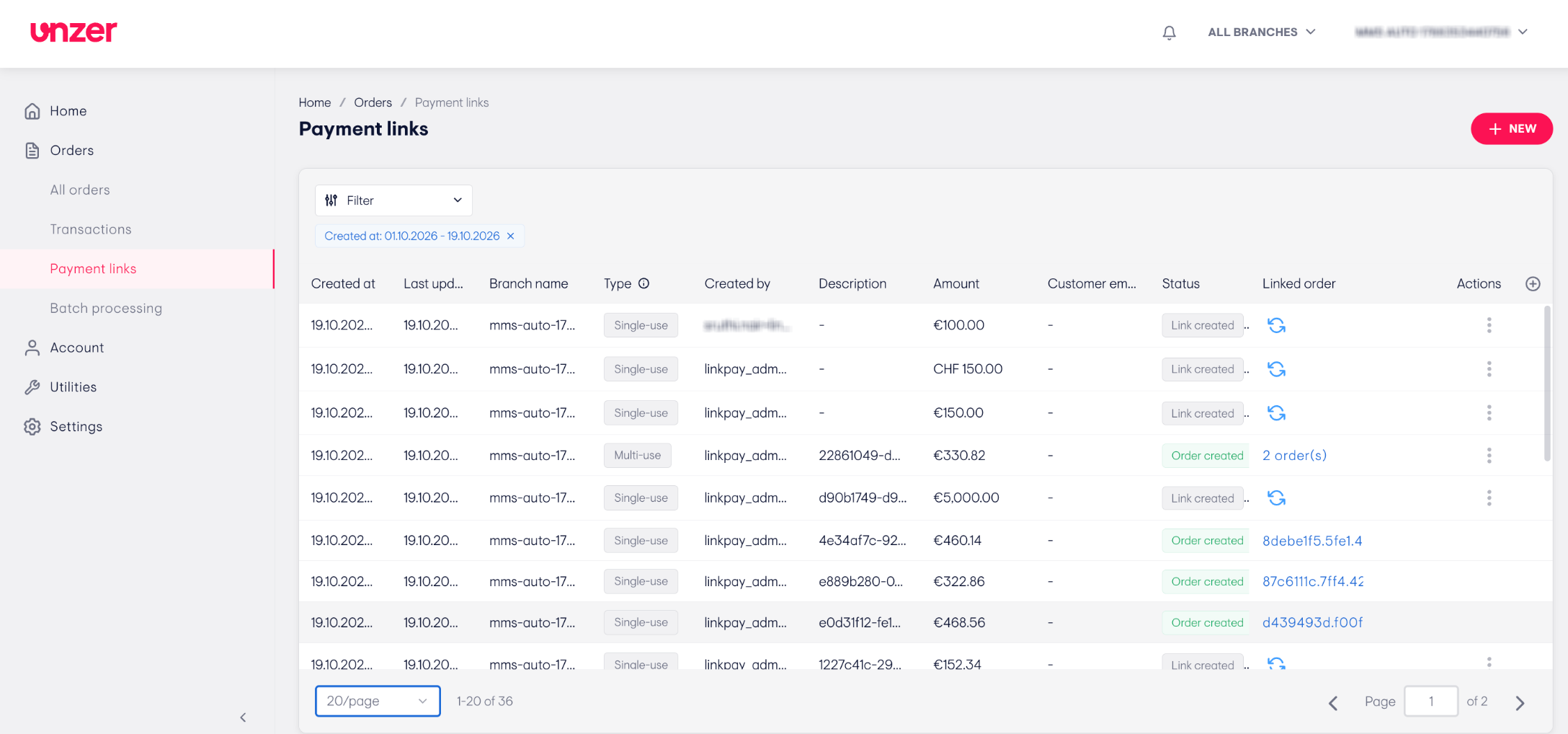The width and height of the screenshot is (1568, 734).
Task: Open Settings in the sidebar
Action: 76,427
